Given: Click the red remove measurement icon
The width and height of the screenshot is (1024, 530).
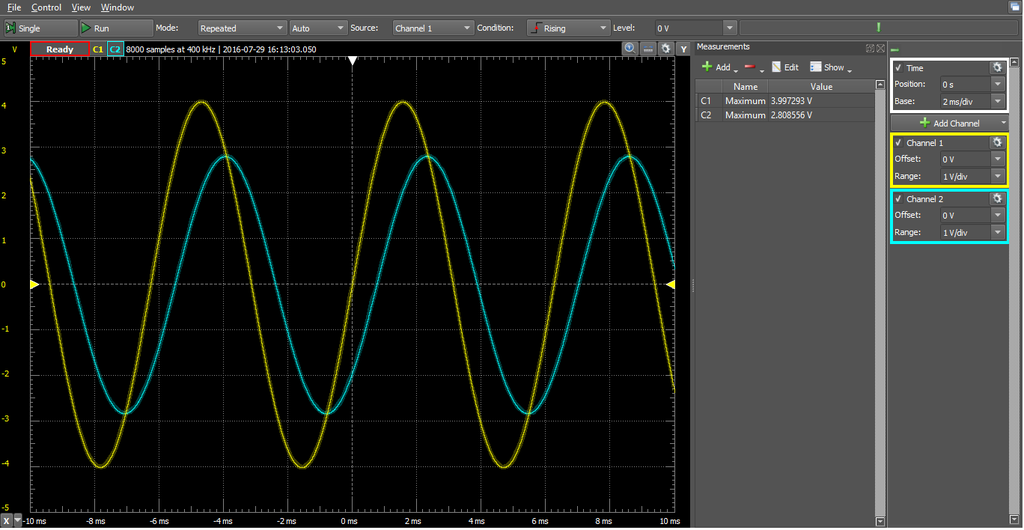Looking at the screenshot, I should pyautogui.click(x=749, y=67).
